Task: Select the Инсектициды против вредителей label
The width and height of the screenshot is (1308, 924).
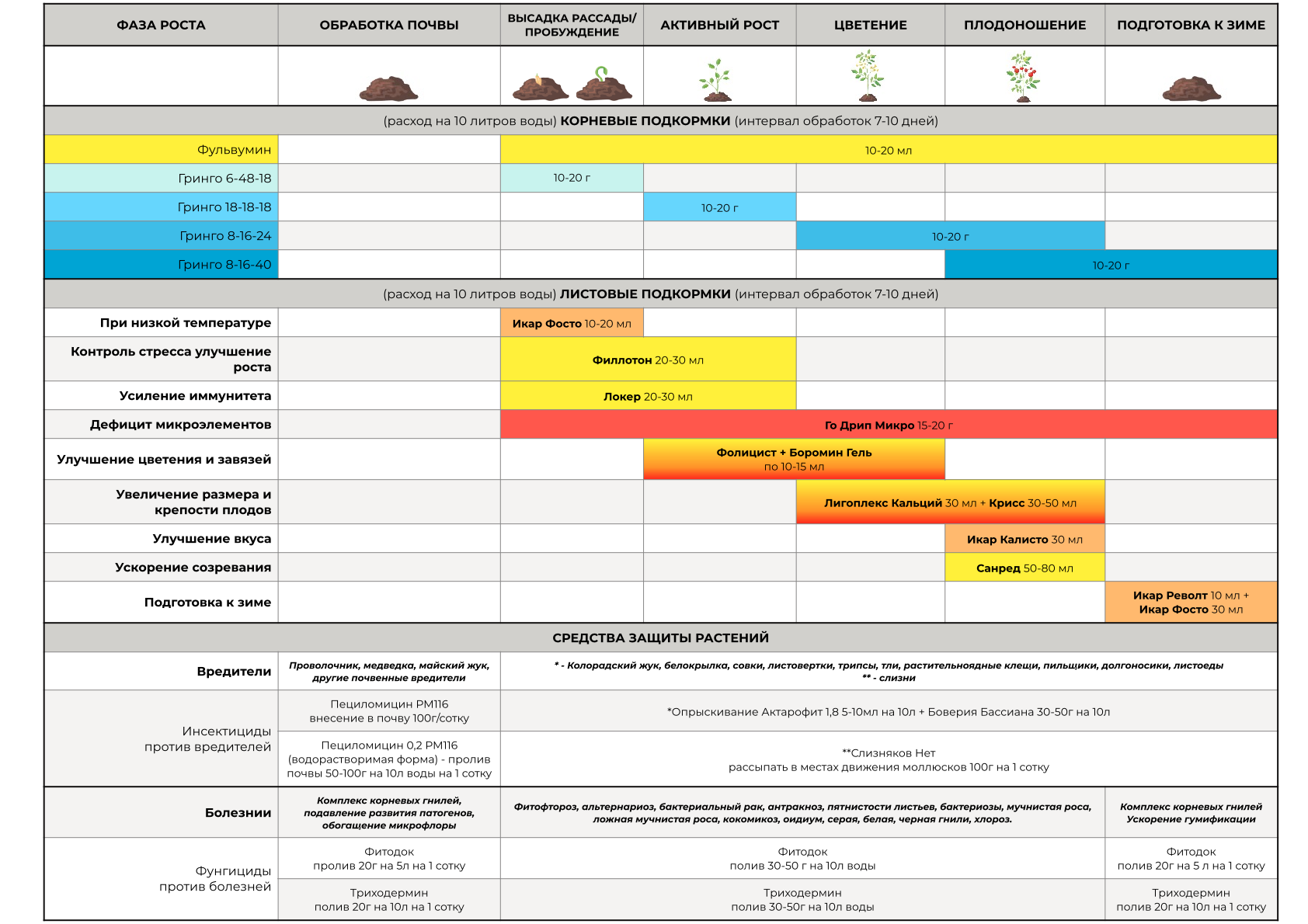Action: click(x=161, y=738)
